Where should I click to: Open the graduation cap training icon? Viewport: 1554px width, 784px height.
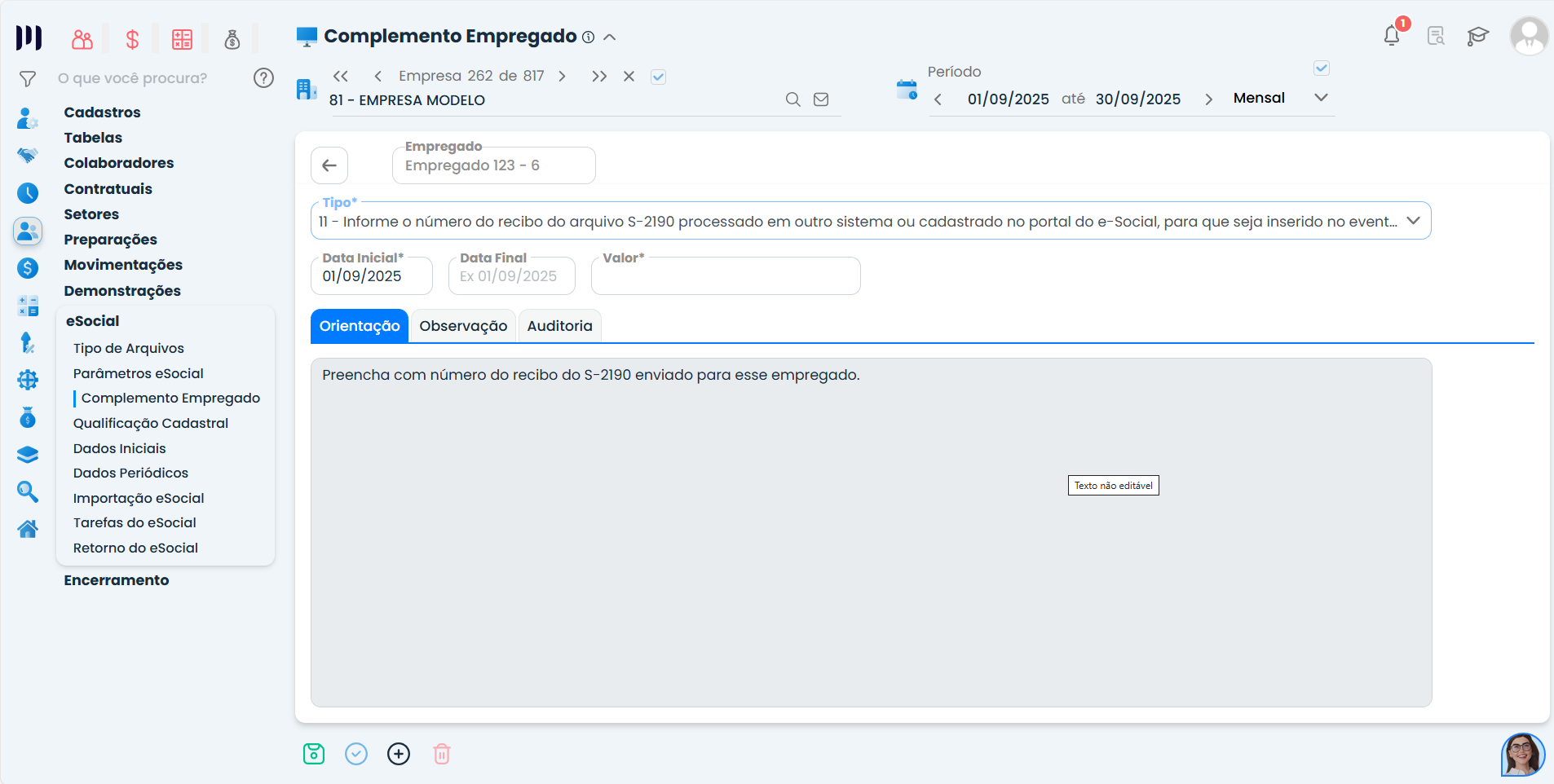pyautogui.click(x=1477, y=36)
